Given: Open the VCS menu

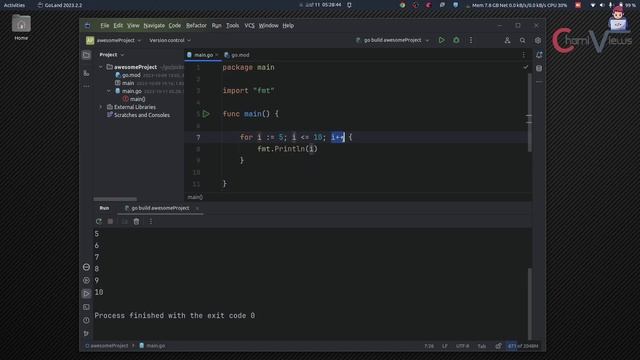Looking at the screenshot, I should (x=249, y=25).
